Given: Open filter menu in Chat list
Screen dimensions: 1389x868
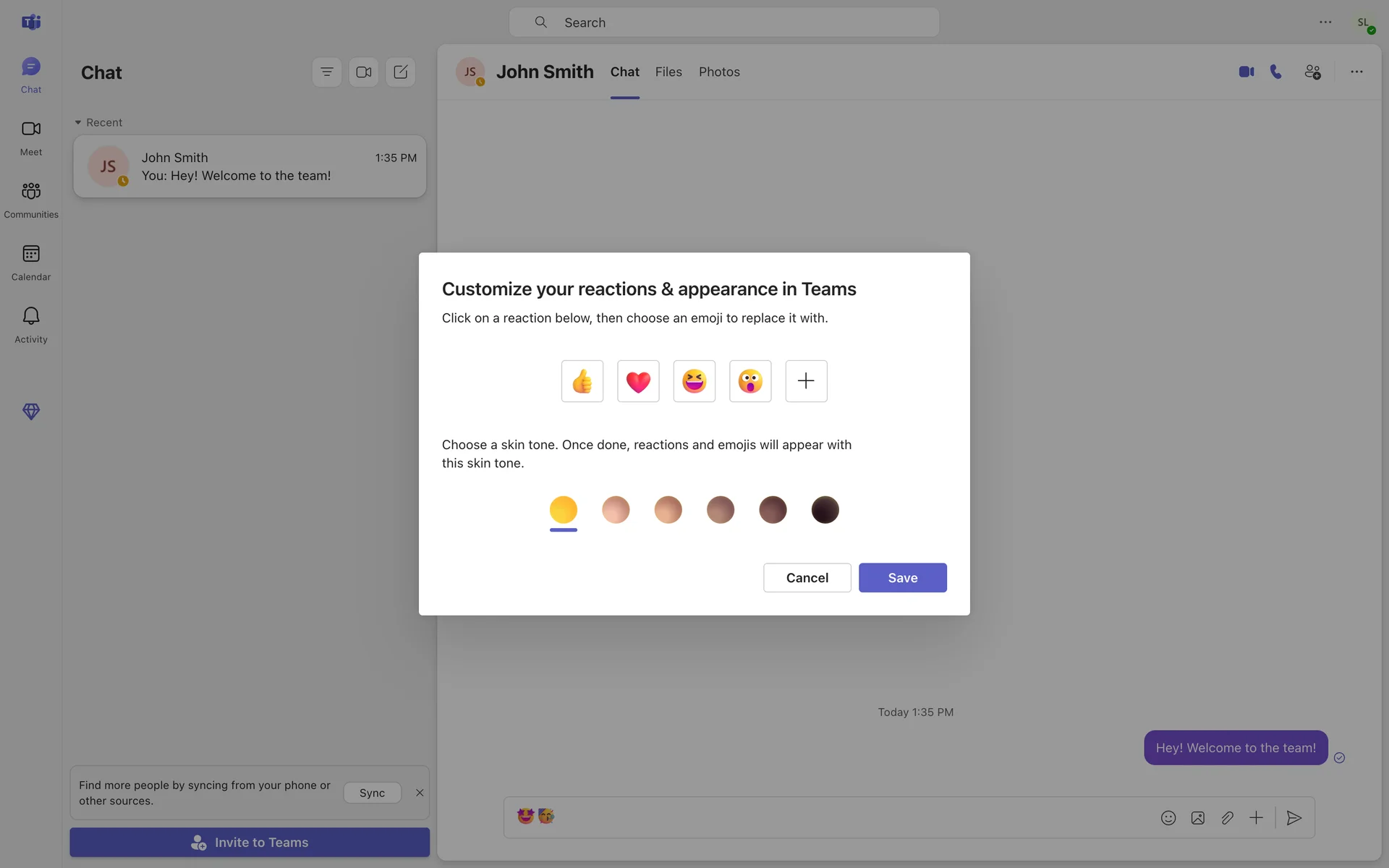Looking at the screenshot, I should tap(327, 72).
